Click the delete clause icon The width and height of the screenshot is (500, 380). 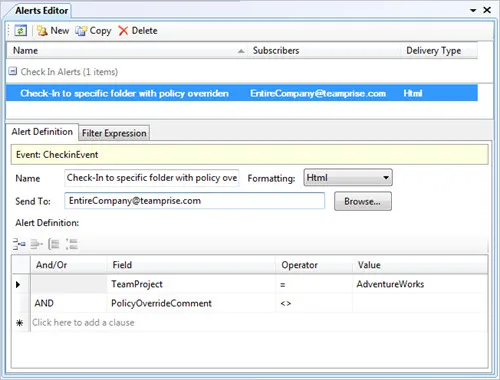[x=36, y=244]
